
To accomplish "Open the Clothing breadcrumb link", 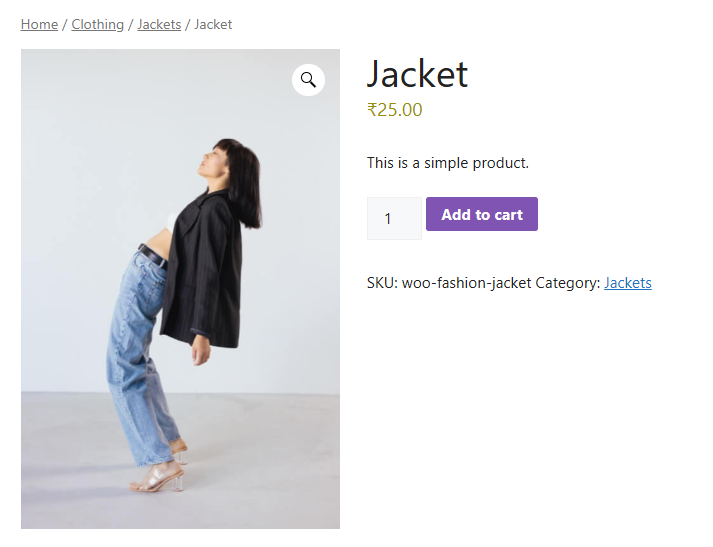I will coord(97,24).
